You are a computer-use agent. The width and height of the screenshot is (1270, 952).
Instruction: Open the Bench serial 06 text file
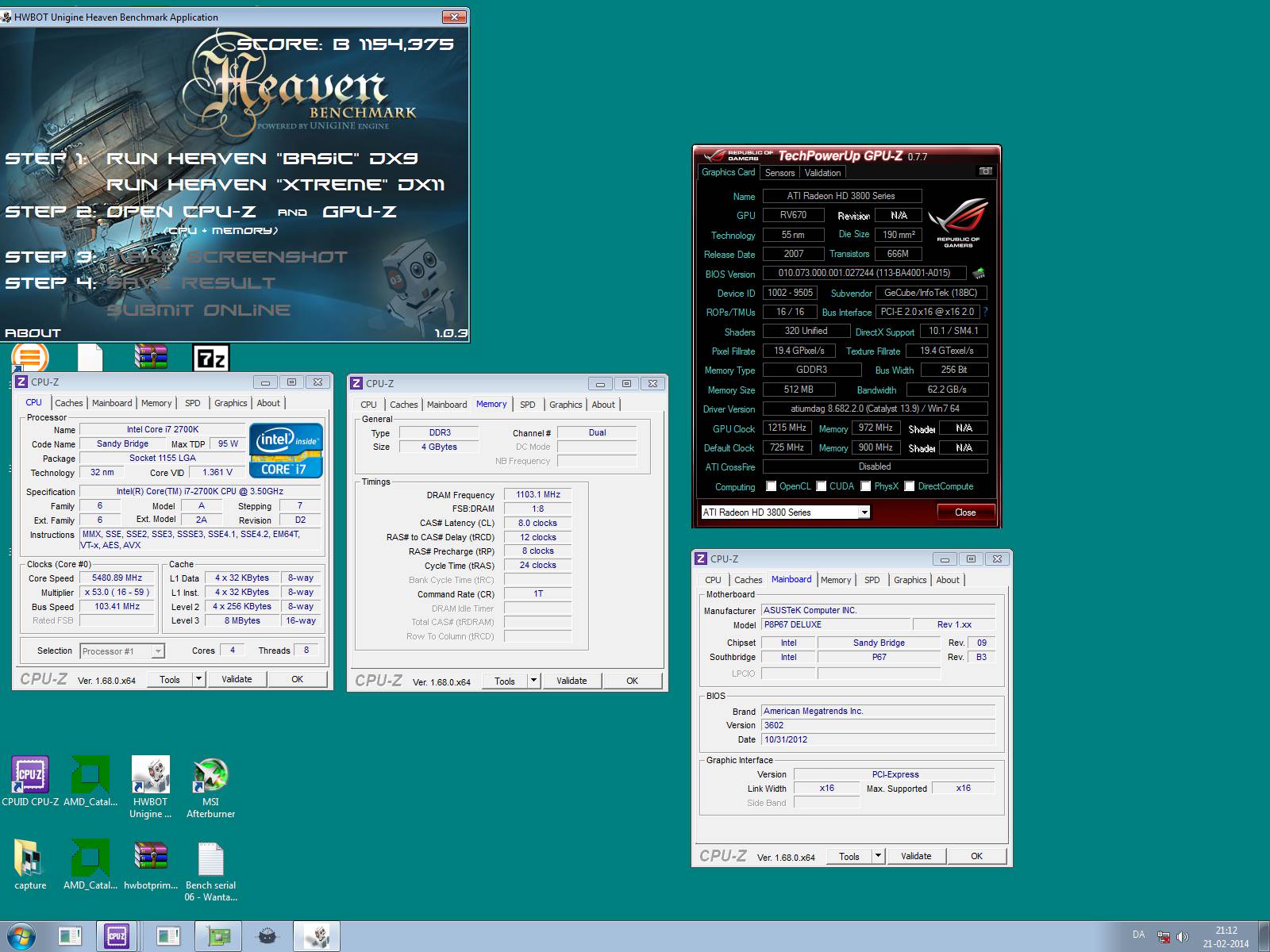[x=210, y=871]
